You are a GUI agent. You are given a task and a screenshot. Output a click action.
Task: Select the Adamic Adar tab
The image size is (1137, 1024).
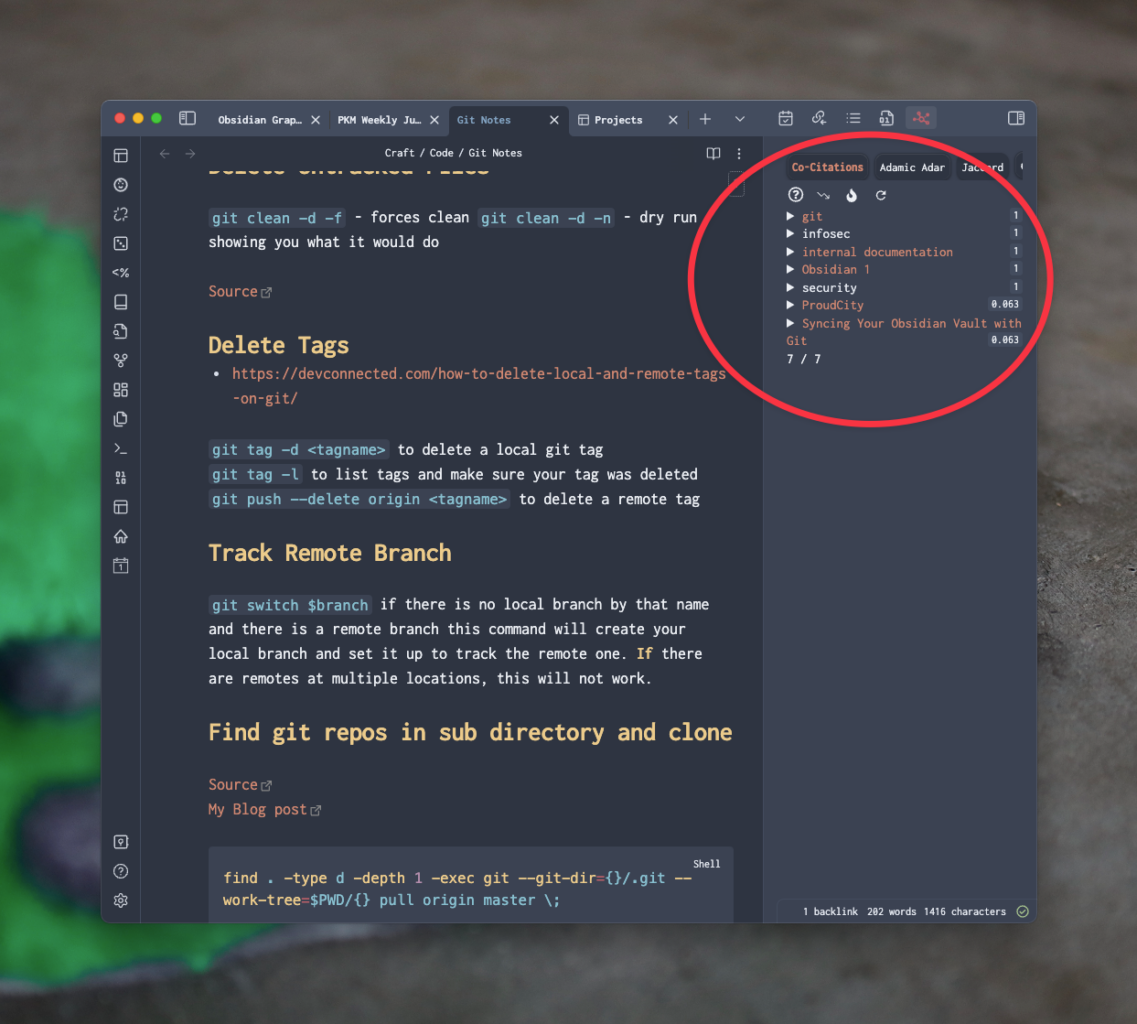pos(911,168)
